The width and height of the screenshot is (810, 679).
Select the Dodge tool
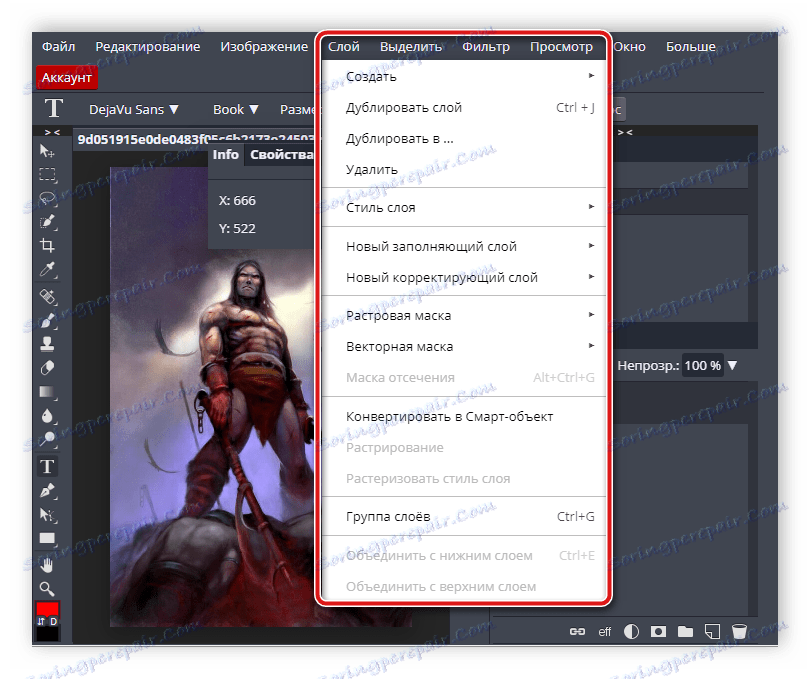[x=48, y=439]
